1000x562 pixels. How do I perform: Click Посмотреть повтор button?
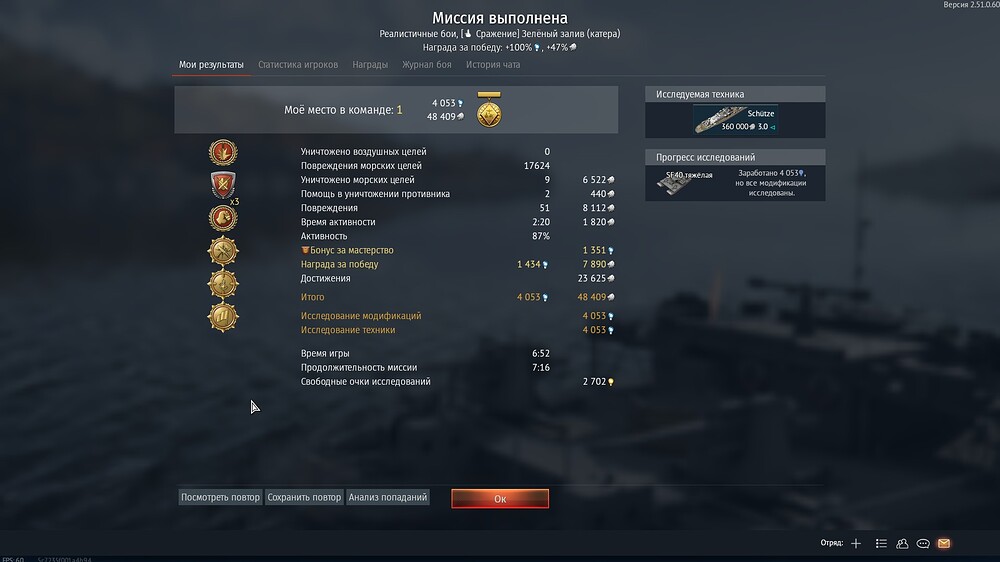coord(220,498)
